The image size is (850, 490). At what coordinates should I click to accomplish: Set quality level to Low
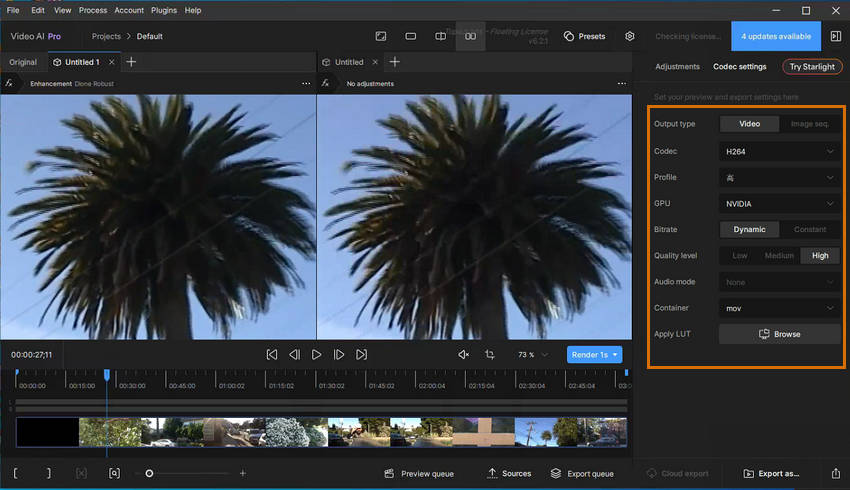pos(739,255)
